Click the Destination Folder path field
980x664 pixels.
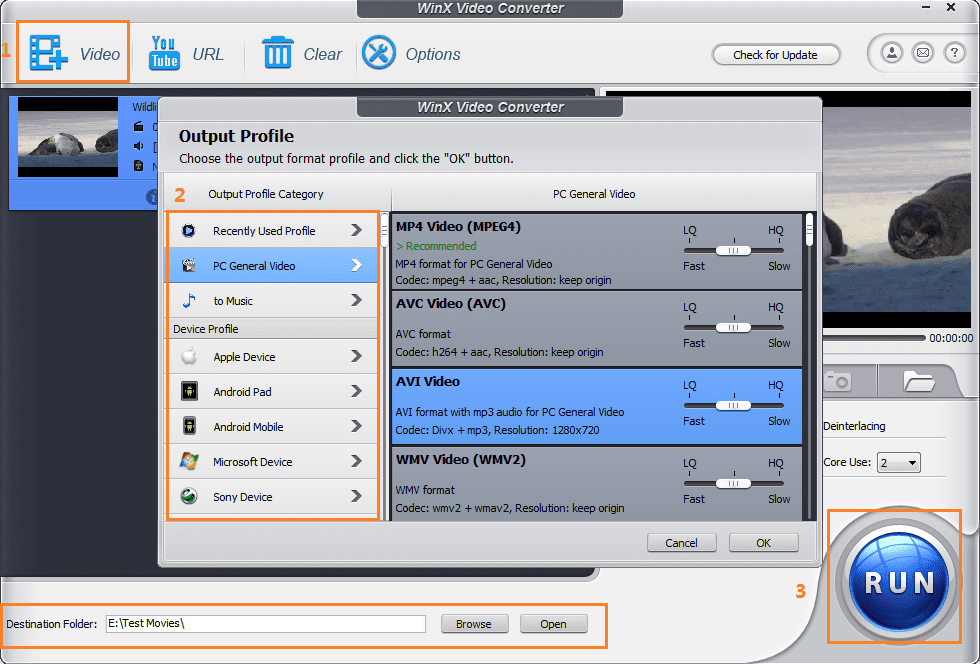click(x=266, y=623)
